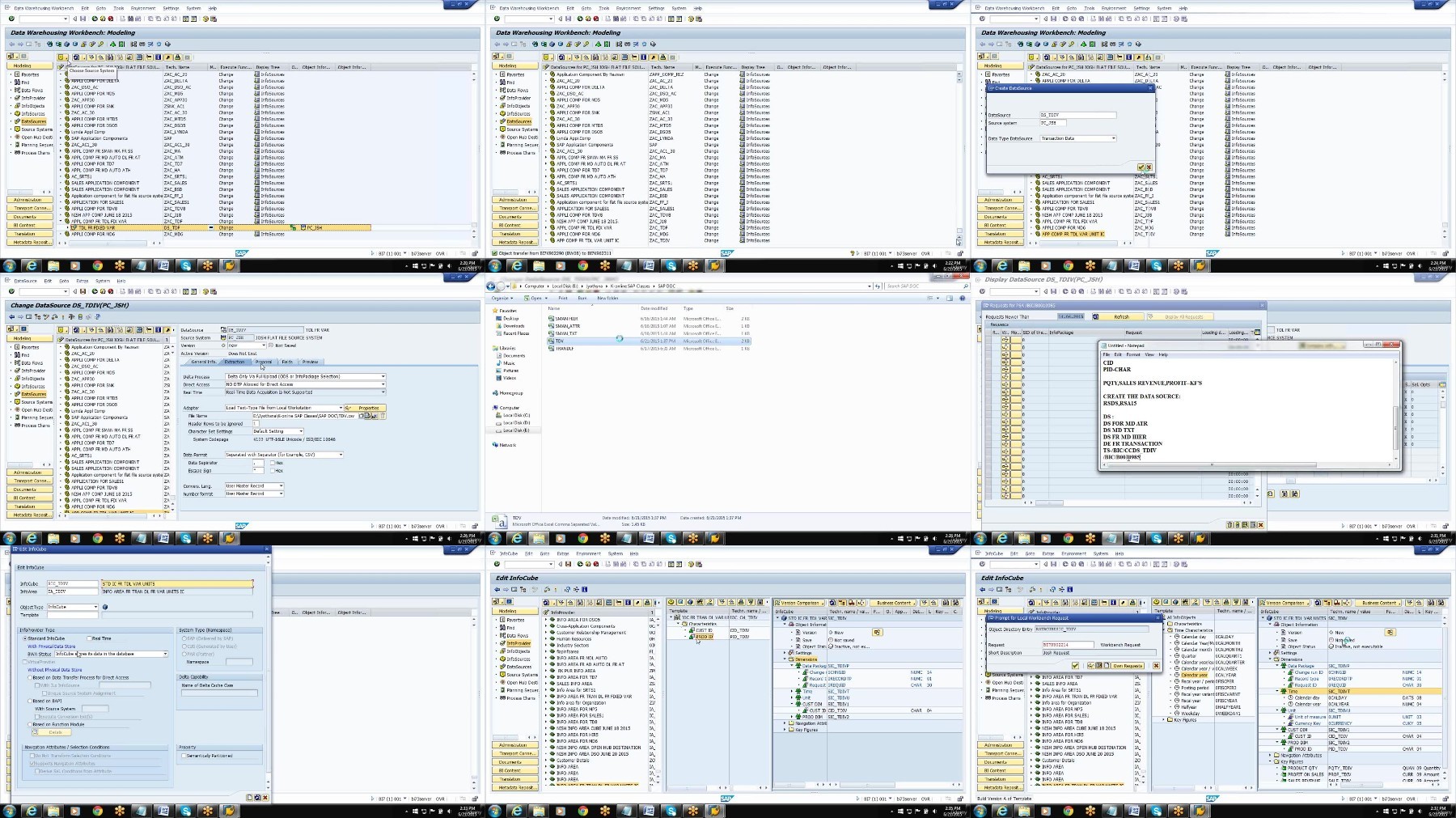Click Own Requests in Workbench Request prompt
Viewport: 1456px width, 818px height.
click(1128, 666)
